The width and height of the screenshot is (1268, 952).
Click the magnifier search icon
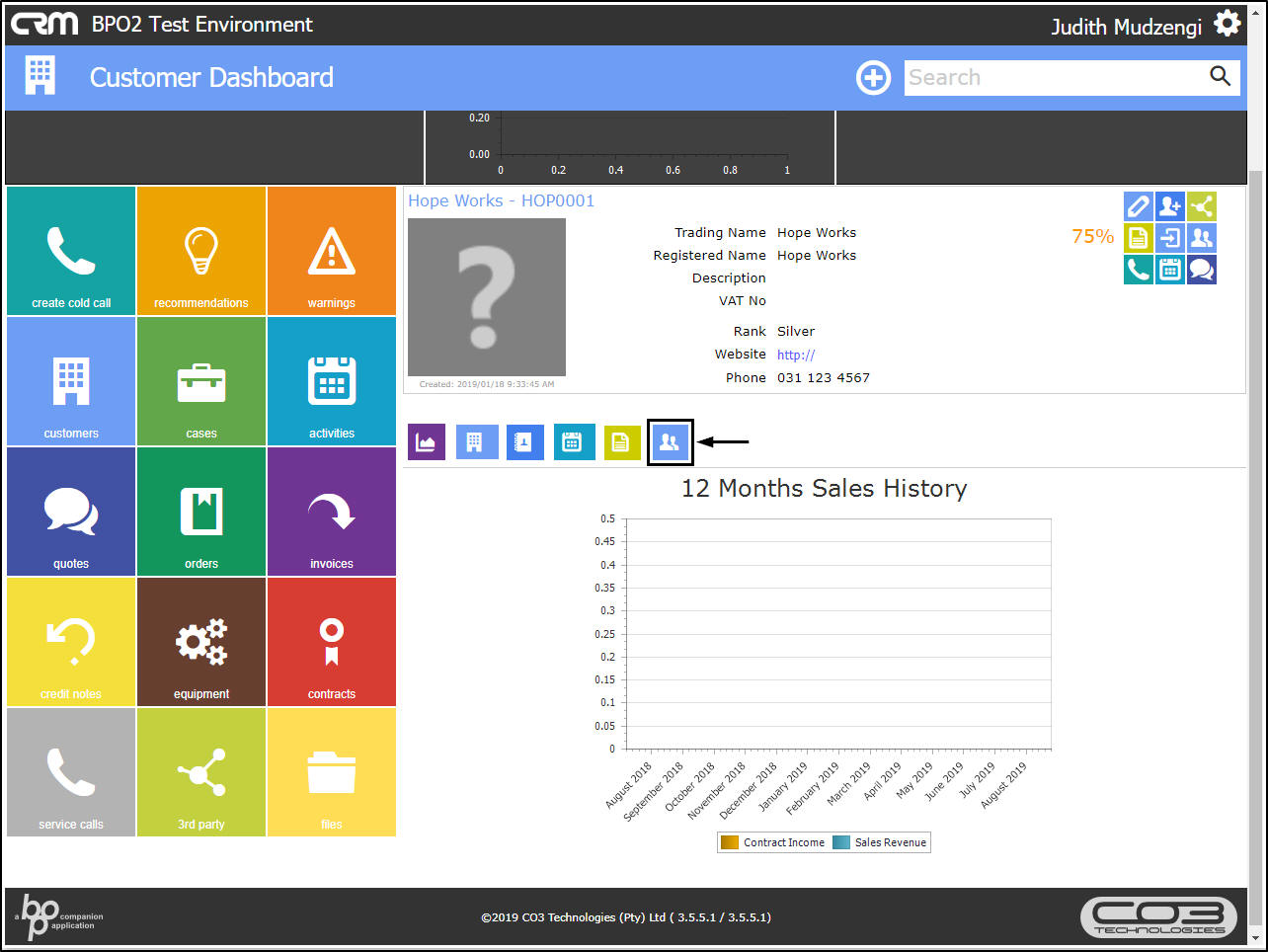point(1221,76)
